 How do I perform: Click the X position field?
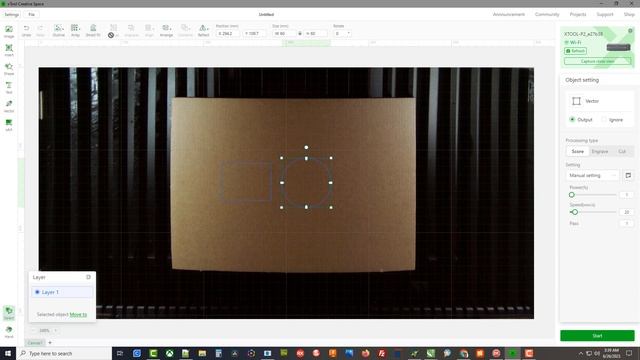click(228, 33)
